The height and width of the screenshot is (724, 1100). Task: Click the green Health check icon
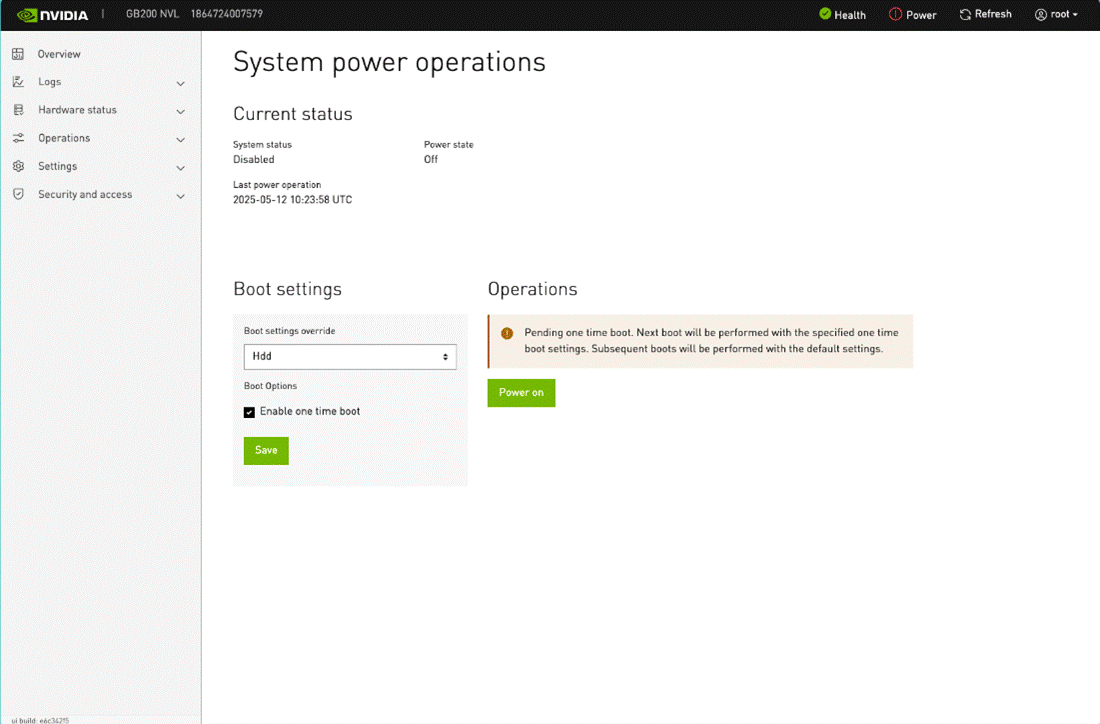click(825, 14)
